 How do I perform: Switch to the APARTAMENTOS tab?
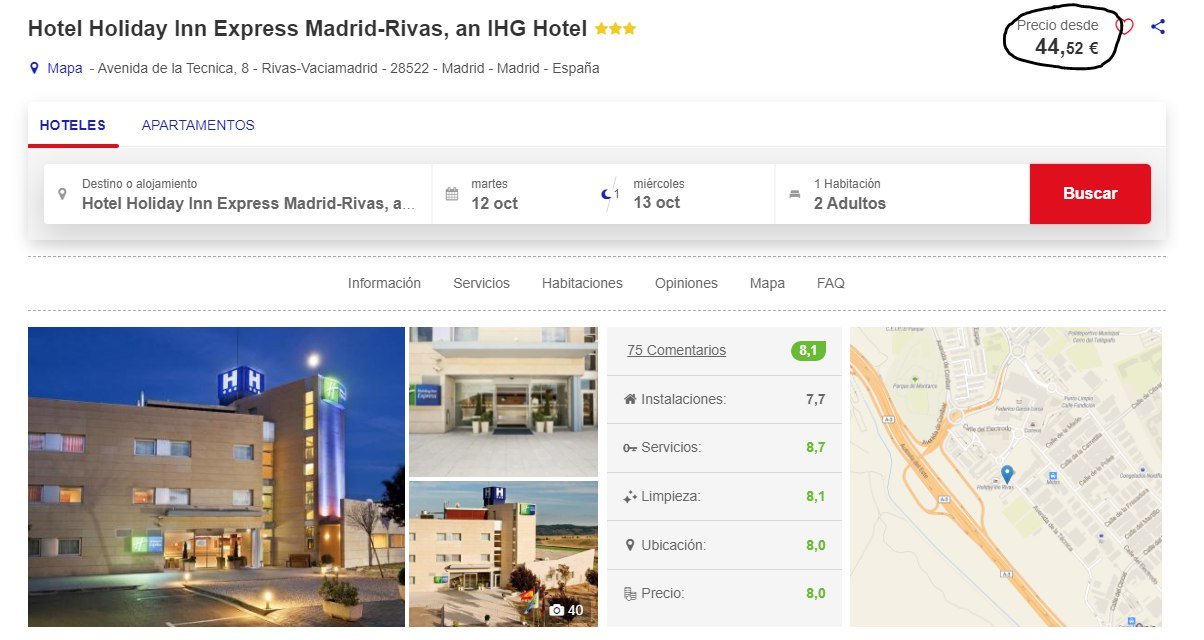pyautogui.click(x=198, y=125)
